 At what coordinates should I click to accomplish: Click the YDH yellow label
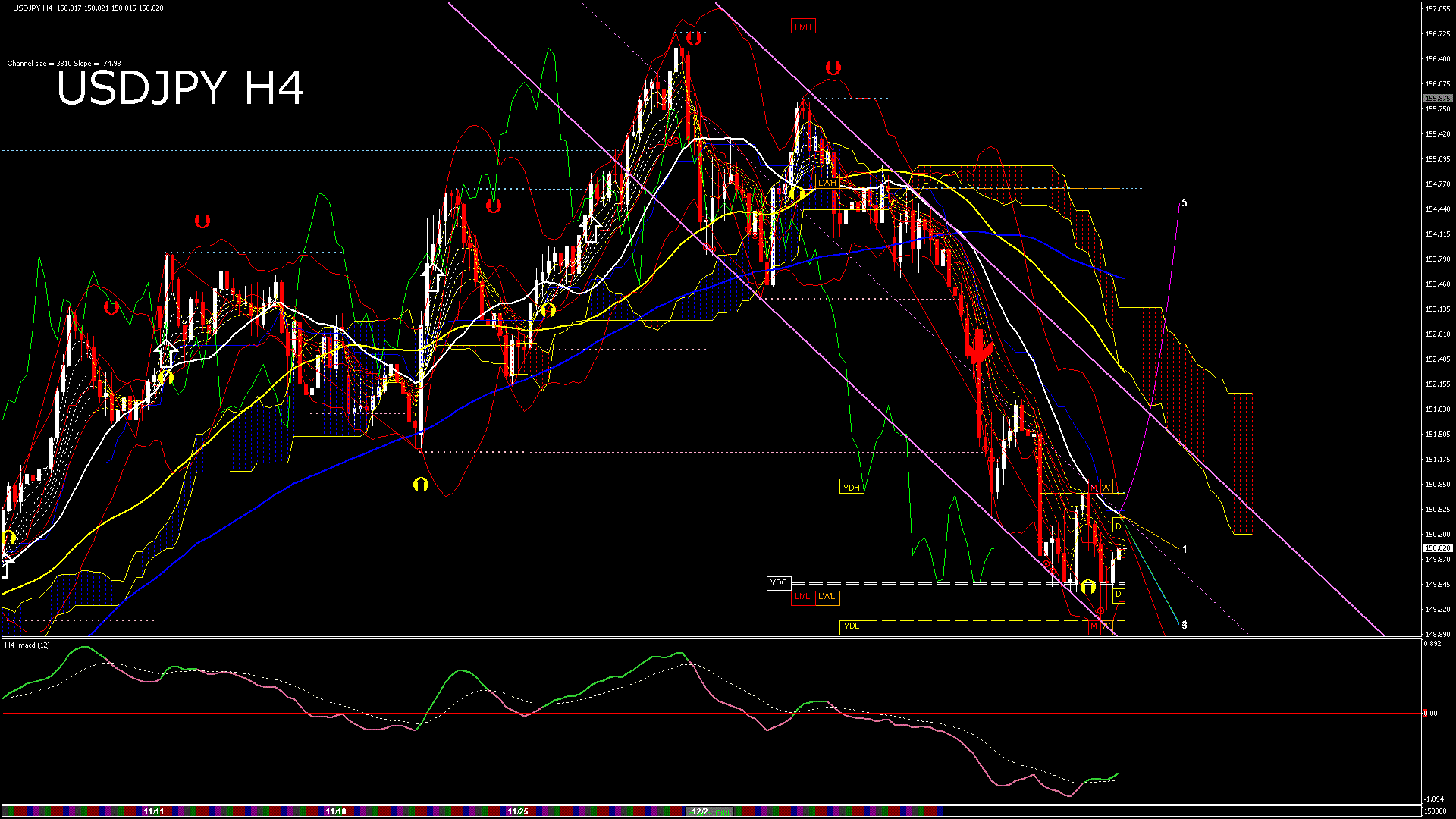click(x=852, y=488)
